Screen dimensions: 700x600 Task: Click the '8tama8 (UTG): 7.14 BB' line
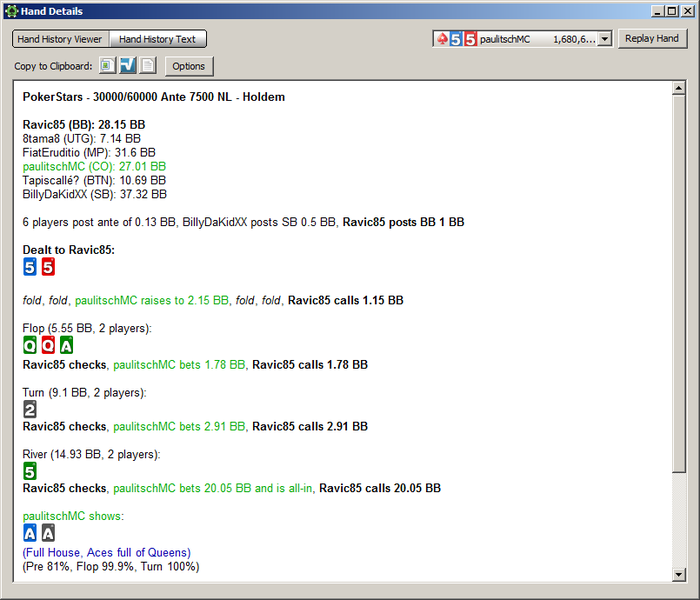click(x=82, y=139)
